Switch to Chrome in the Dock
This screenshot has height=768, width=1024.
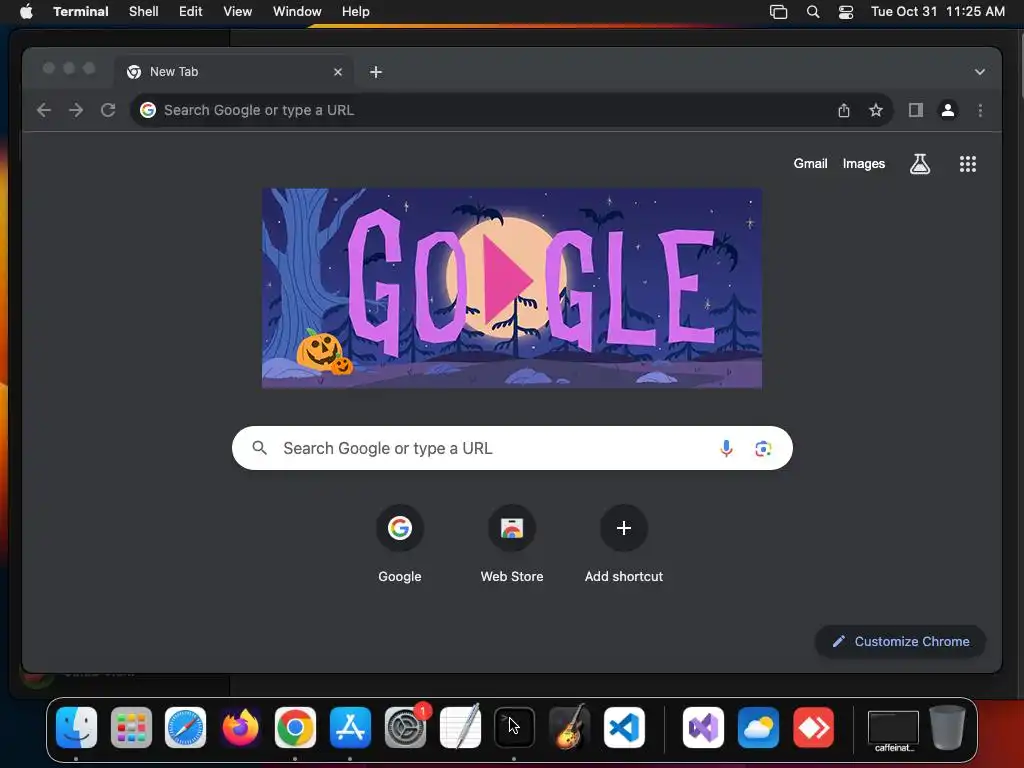coord(295,728)
